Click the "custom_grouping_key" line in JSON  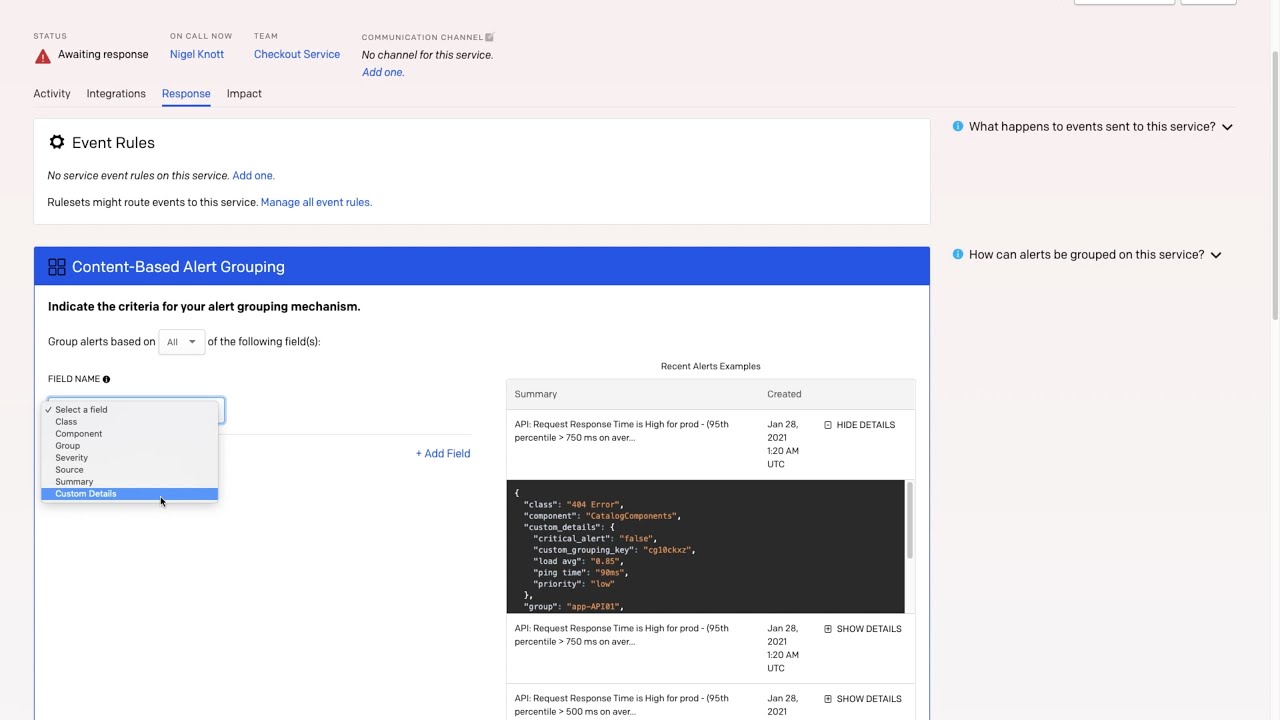(614, 550)
